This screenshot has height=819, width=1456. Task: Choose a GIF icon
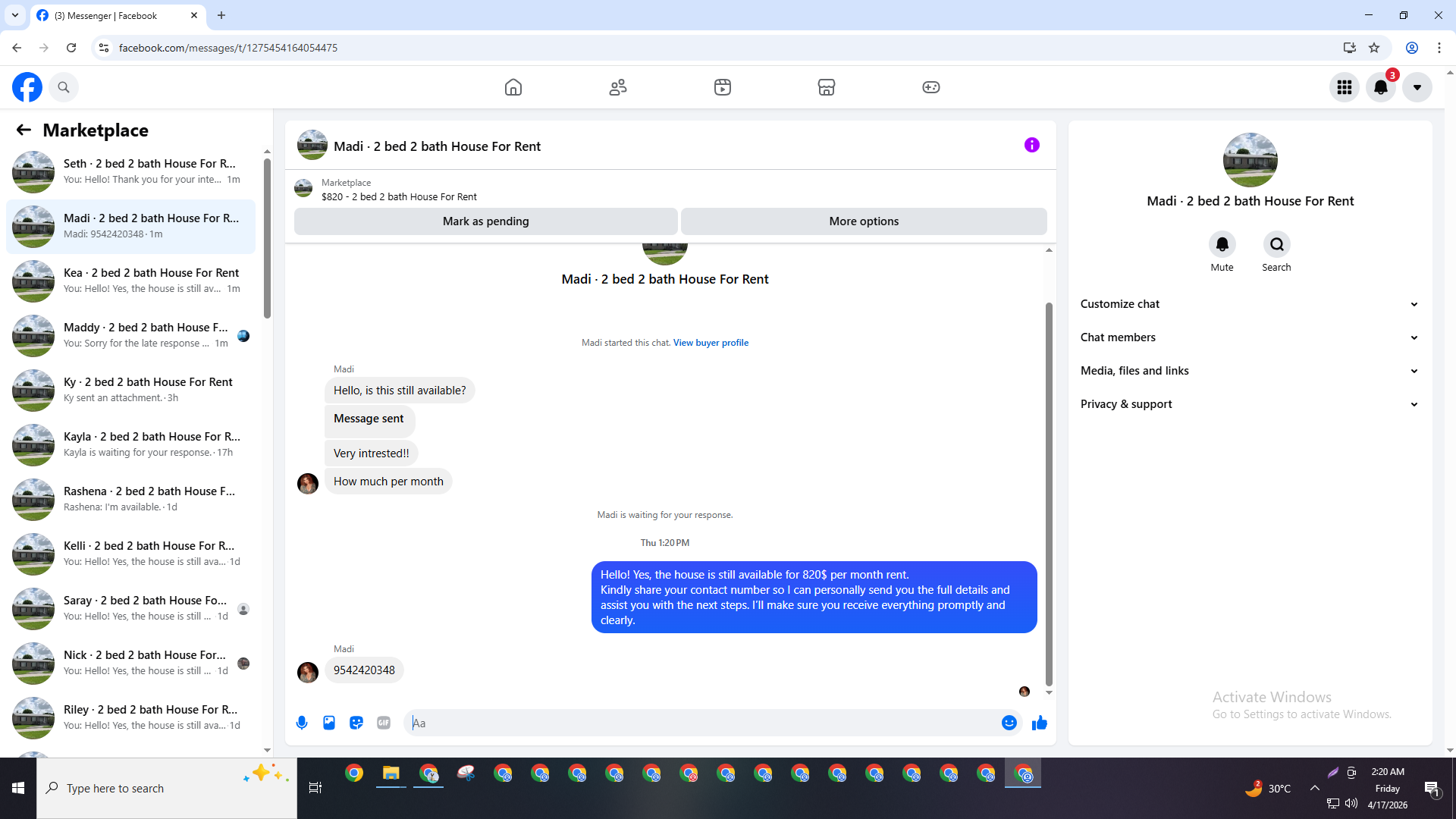[384, 723]
